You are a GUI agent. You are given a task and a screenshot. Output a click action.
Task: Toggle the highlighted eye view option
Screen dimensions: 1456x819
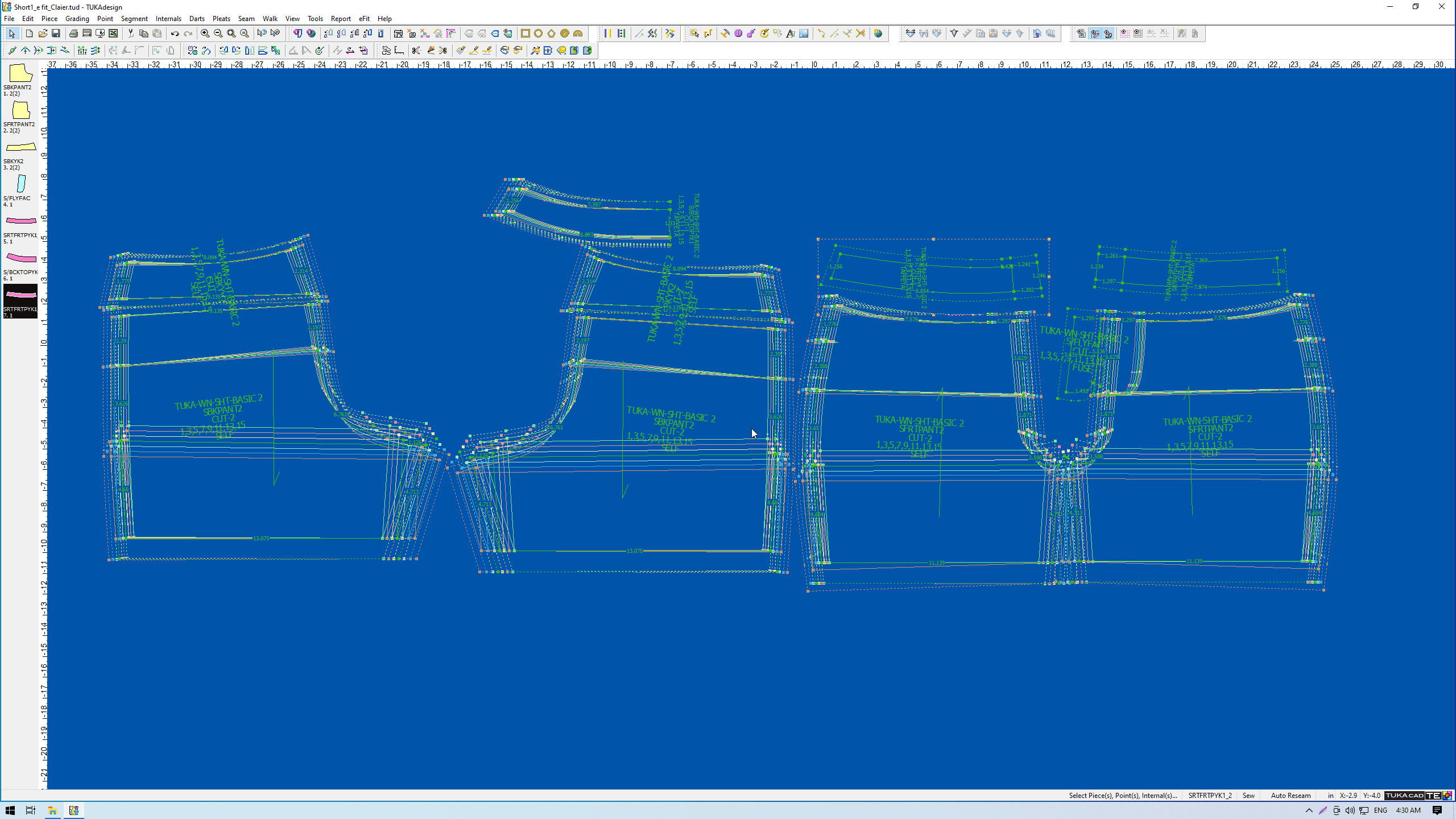tap(1095, 34)
